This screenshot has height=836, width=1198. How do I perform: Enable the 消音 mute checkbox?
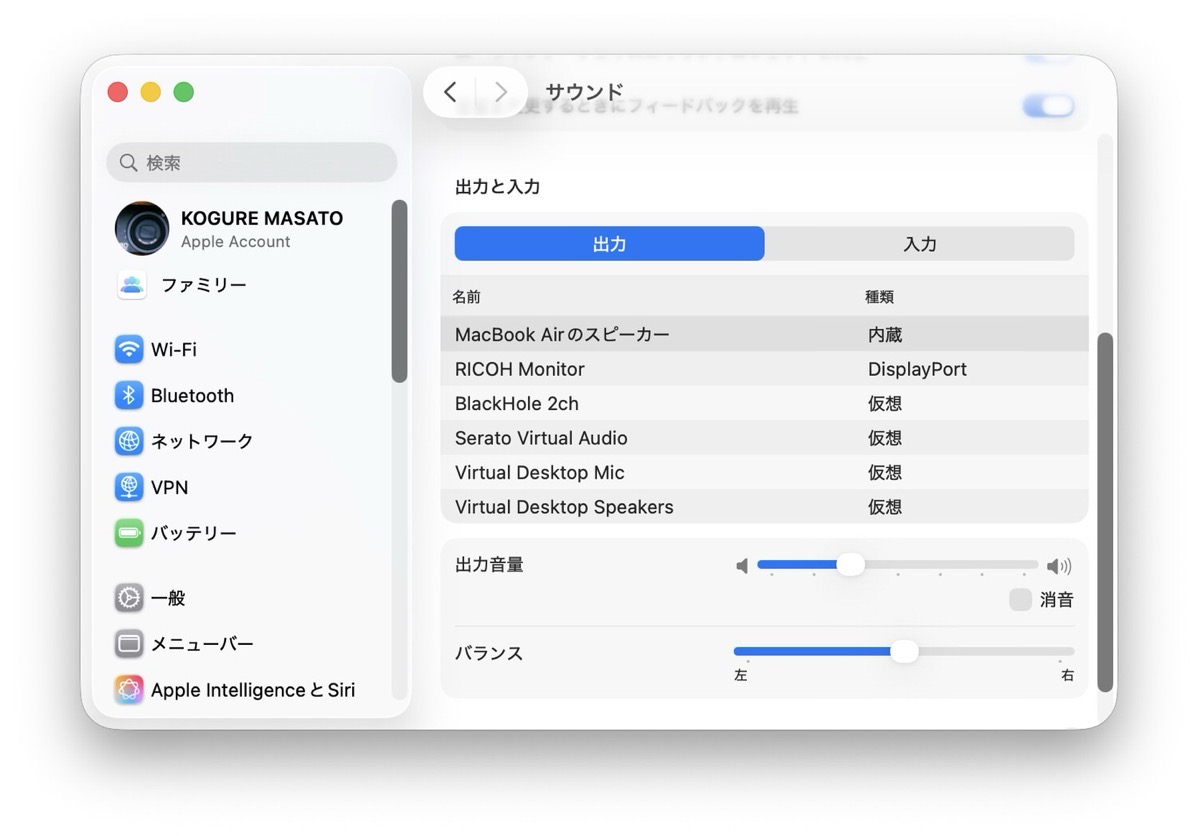(x=1020, y=599)
